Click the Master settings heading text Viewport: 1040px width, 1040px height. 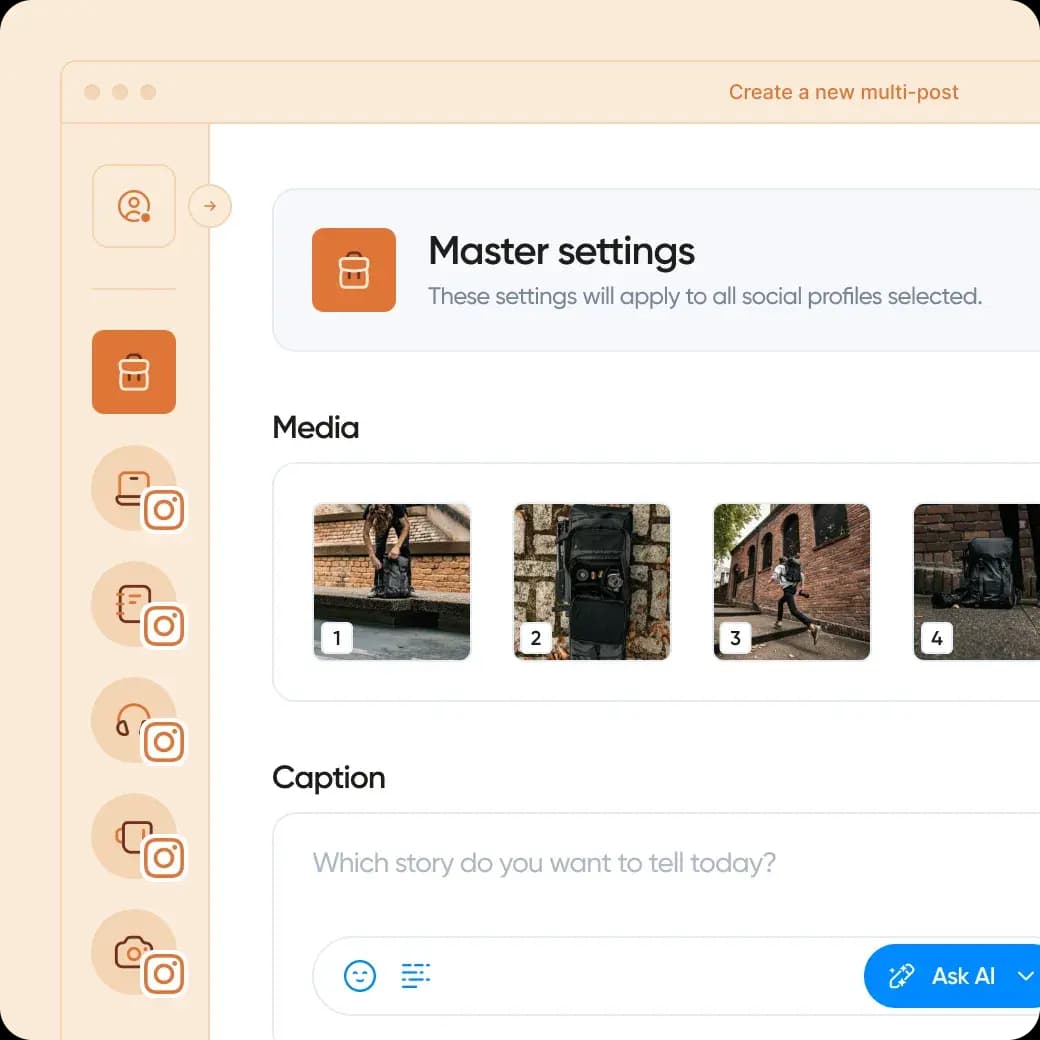tap(561, 251)
